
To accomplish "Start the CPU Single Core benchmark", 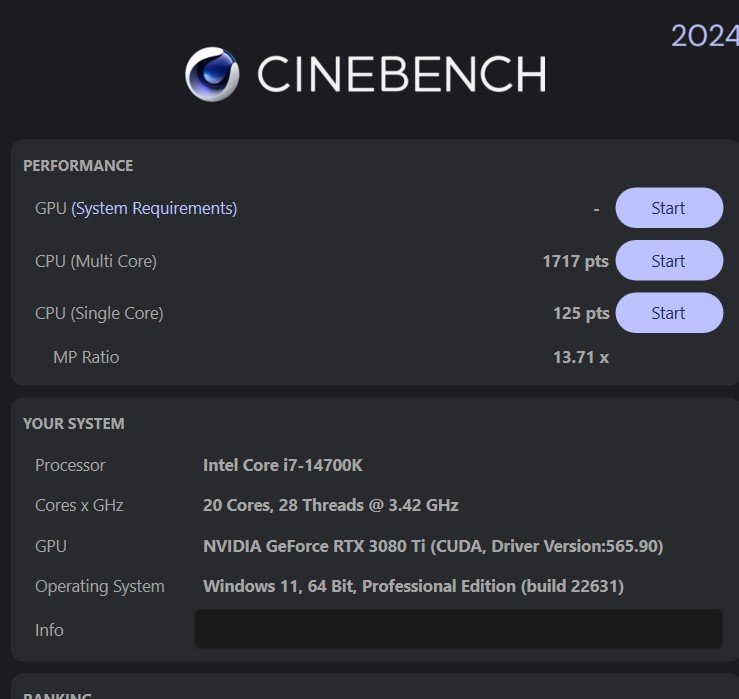I will tap(669, 313).
